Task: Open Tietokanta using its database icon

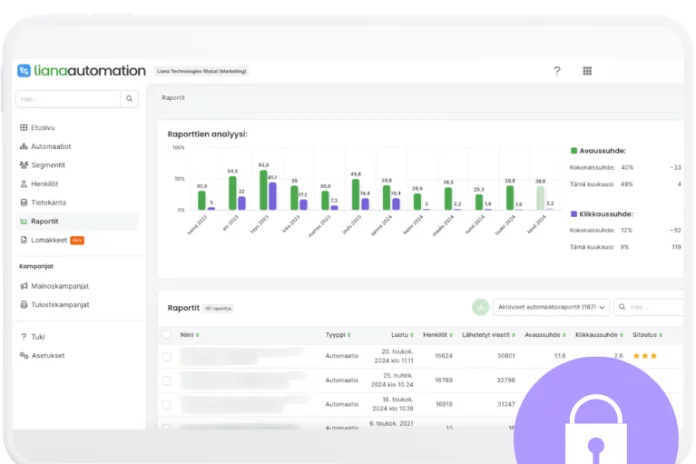Action: [x=23, y=202]
